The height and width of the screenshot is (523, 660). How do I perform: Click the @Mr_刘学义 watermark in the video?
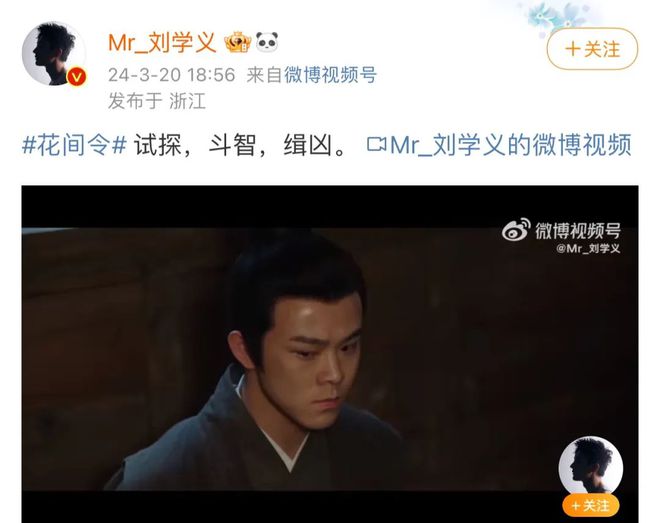(588, 248)
